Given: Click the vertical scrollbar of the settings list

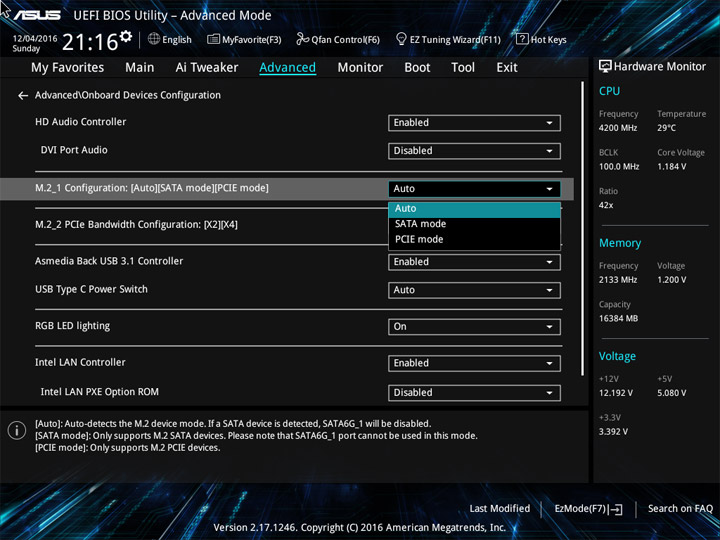Looking at the screenshot, I should [583, 228].
